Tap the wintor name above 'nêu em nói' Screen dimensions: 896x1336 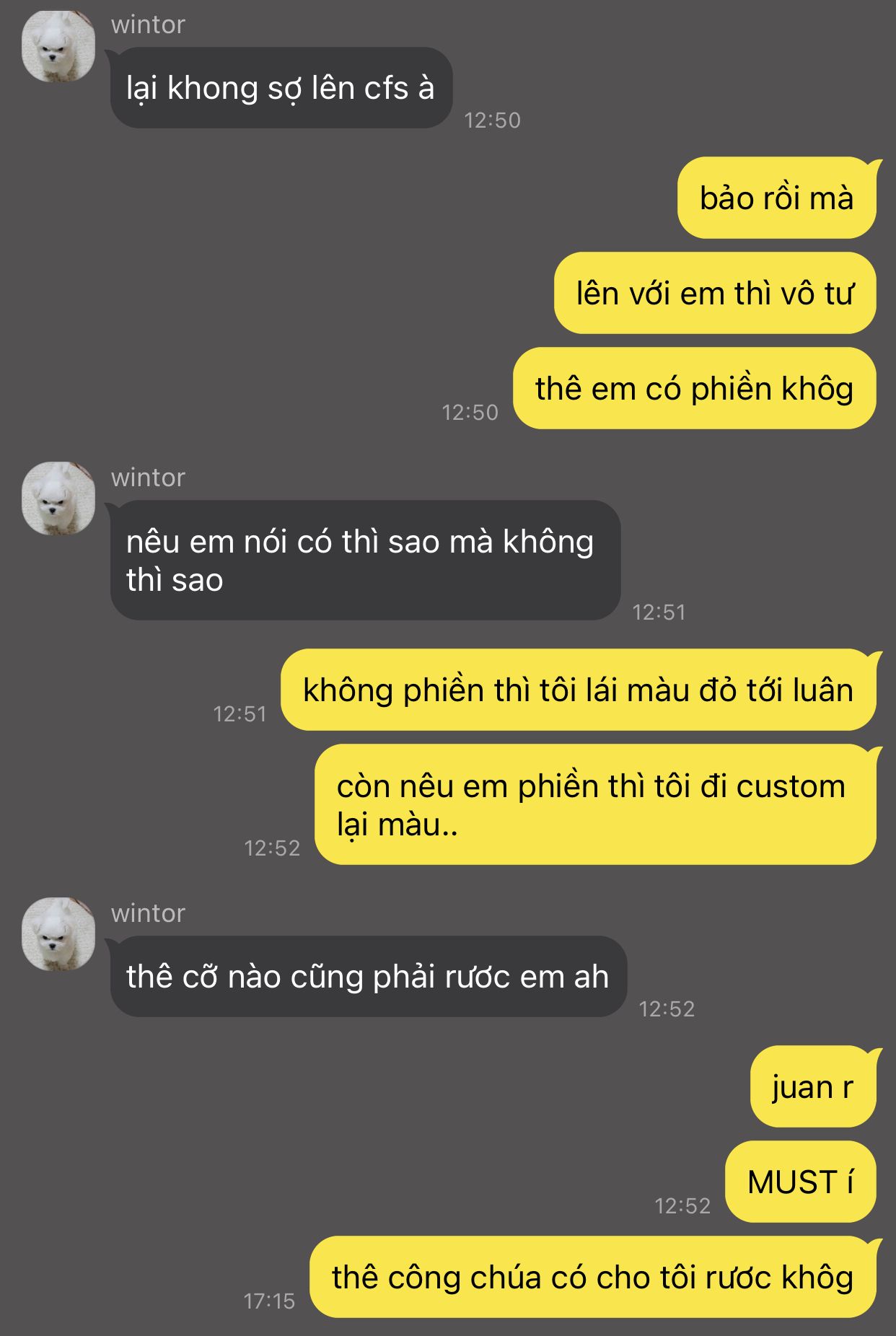[x=148, y=478]
